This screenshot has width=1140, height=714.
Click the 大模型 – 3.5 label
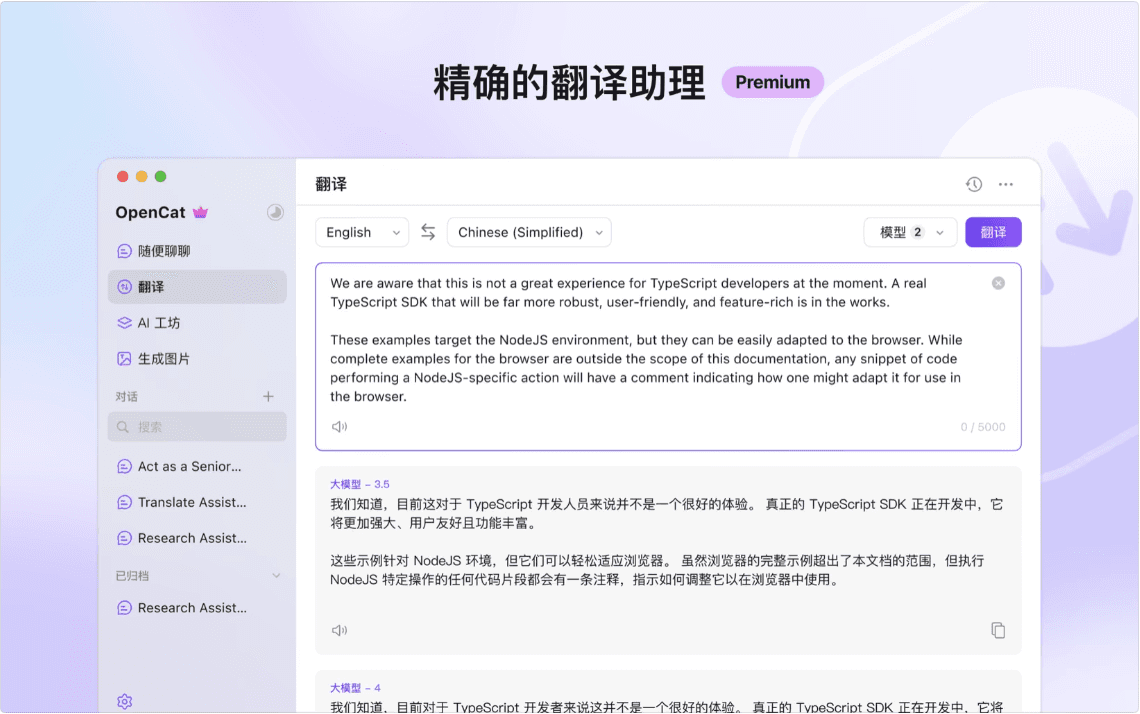point(360,484)
